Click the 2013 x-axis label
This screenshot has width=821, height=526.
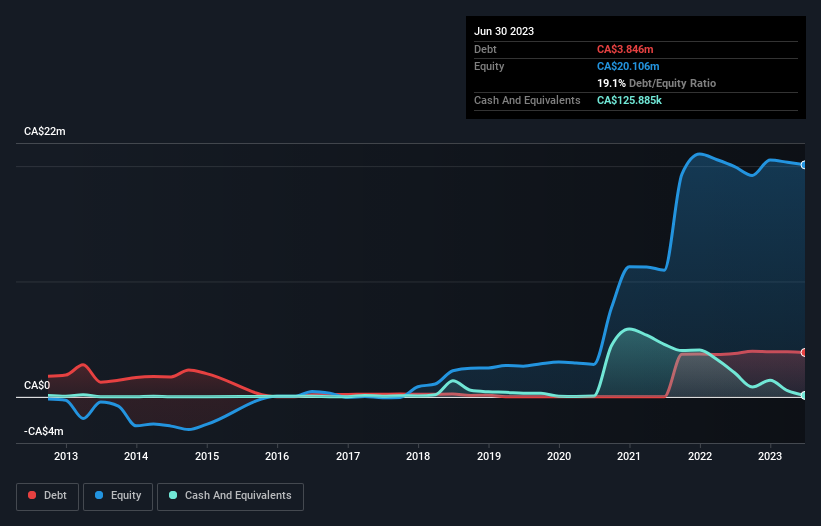tap(66, 456)
